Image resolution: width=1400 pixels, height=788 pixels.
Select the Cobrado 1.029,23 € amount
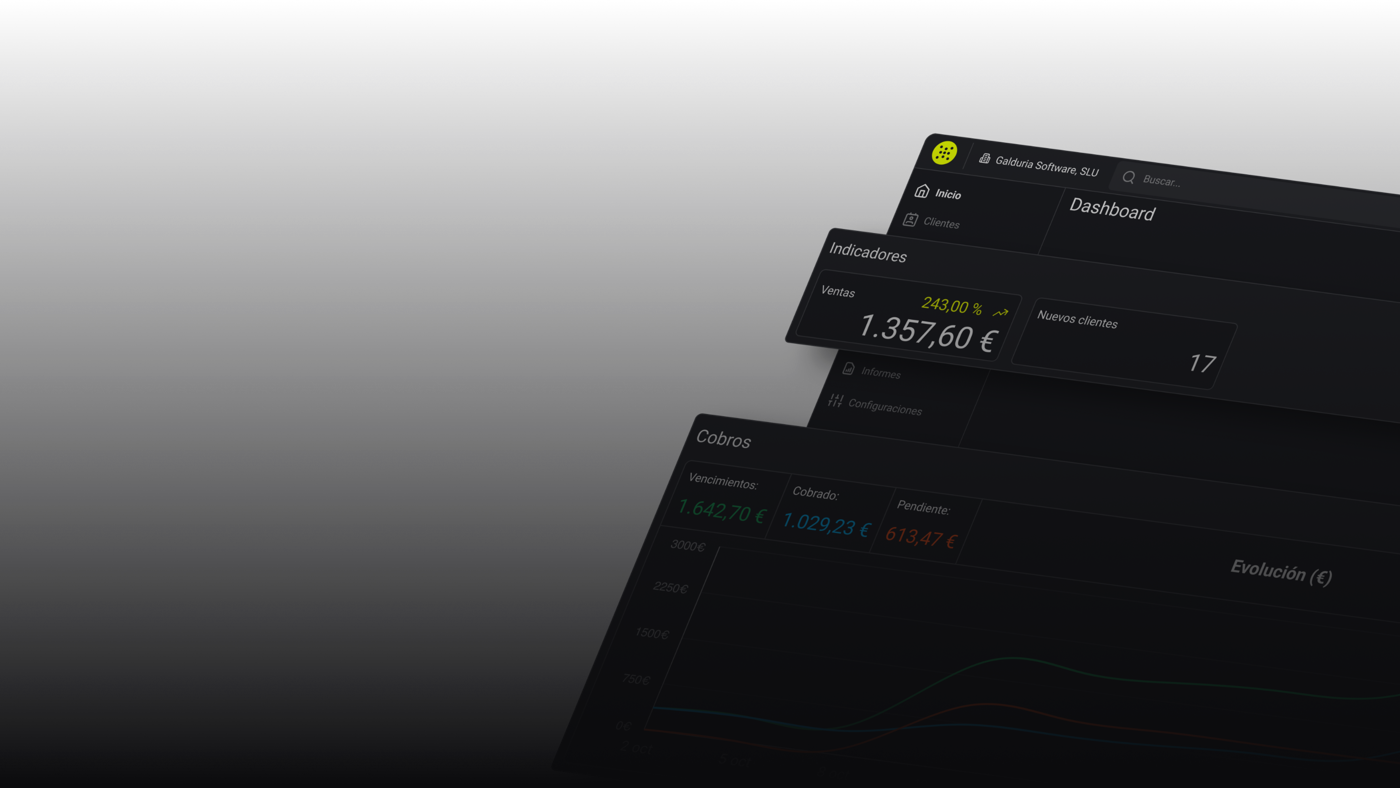826,524
